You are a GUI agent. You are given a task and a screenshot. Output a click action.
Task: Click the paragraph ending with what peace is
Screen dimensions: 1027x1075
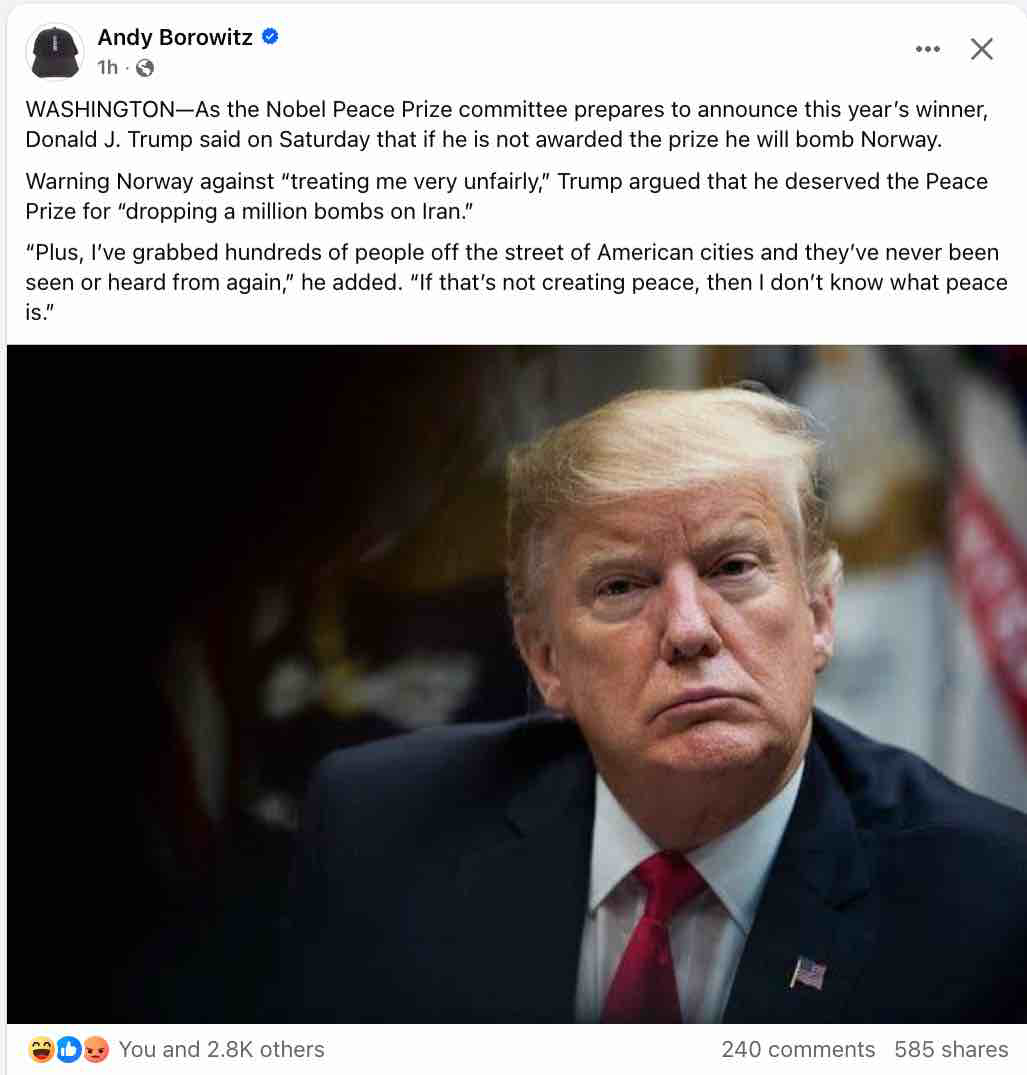pos(516,282)
